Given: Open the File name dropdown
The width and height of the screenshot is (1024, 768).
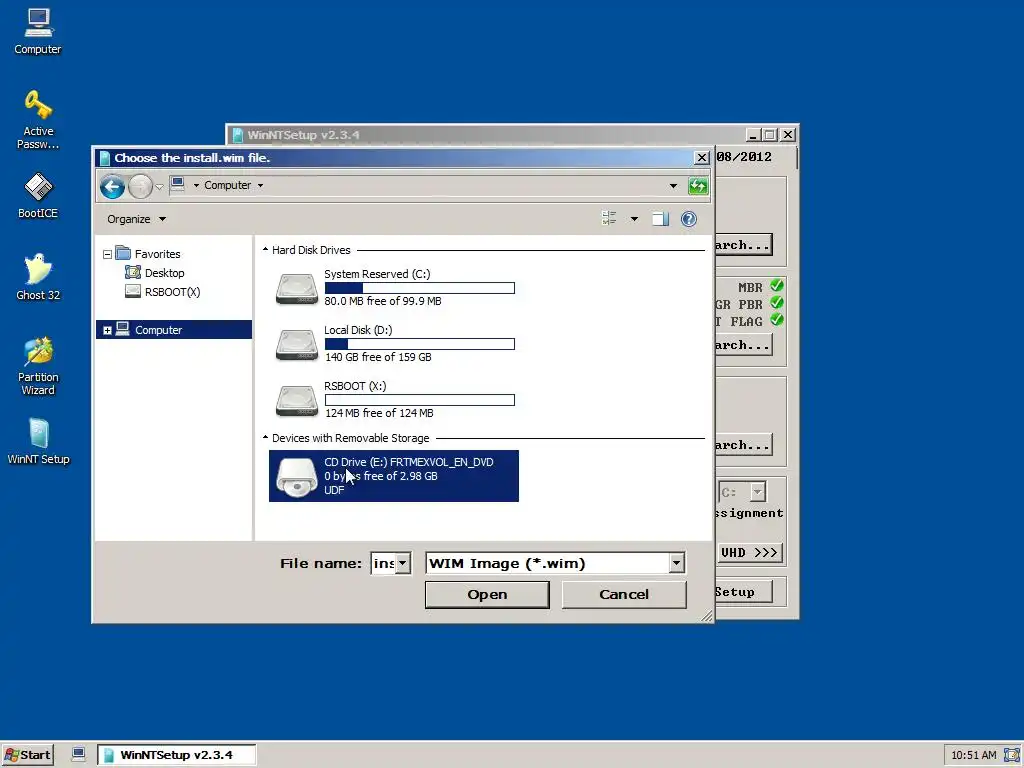Looking at the screenshot, I should 403,563.
